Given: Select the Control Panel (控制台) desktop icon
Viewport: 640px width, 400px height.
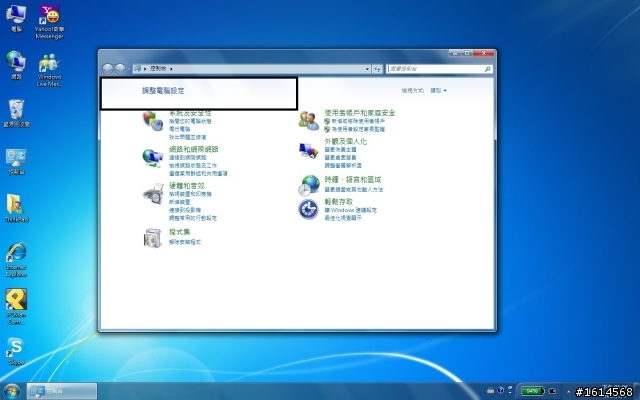Looking at the screenshot, I should click(16, 161).
